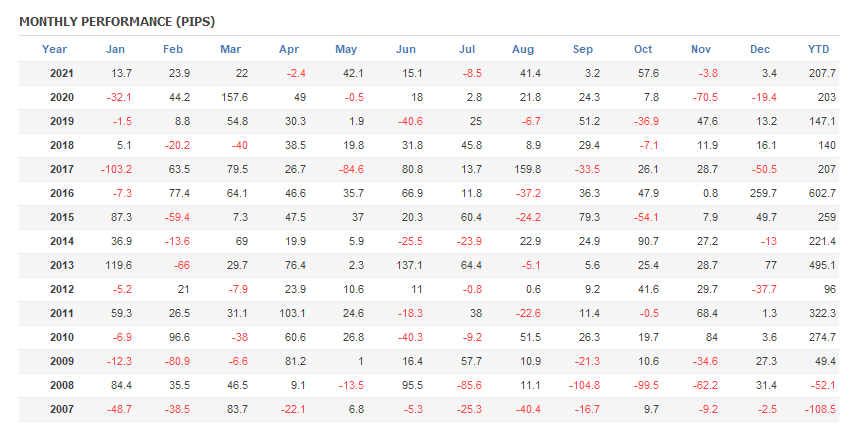The width and height of the screenshot is (865, 429).
Task: Click the Dec column header
Action: tap(760, 49)
